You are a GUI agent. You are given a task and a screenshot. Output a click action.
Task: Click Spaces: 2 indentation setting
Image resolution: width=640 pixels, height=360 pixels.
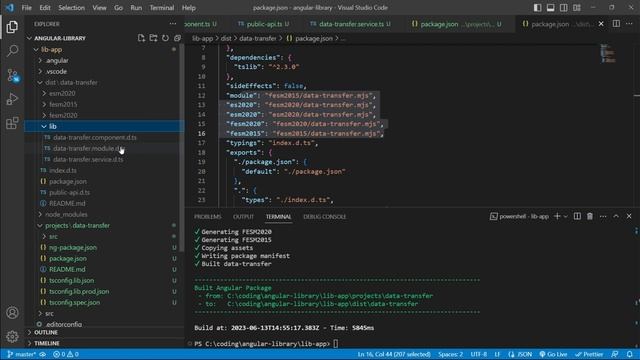(451, 354)
